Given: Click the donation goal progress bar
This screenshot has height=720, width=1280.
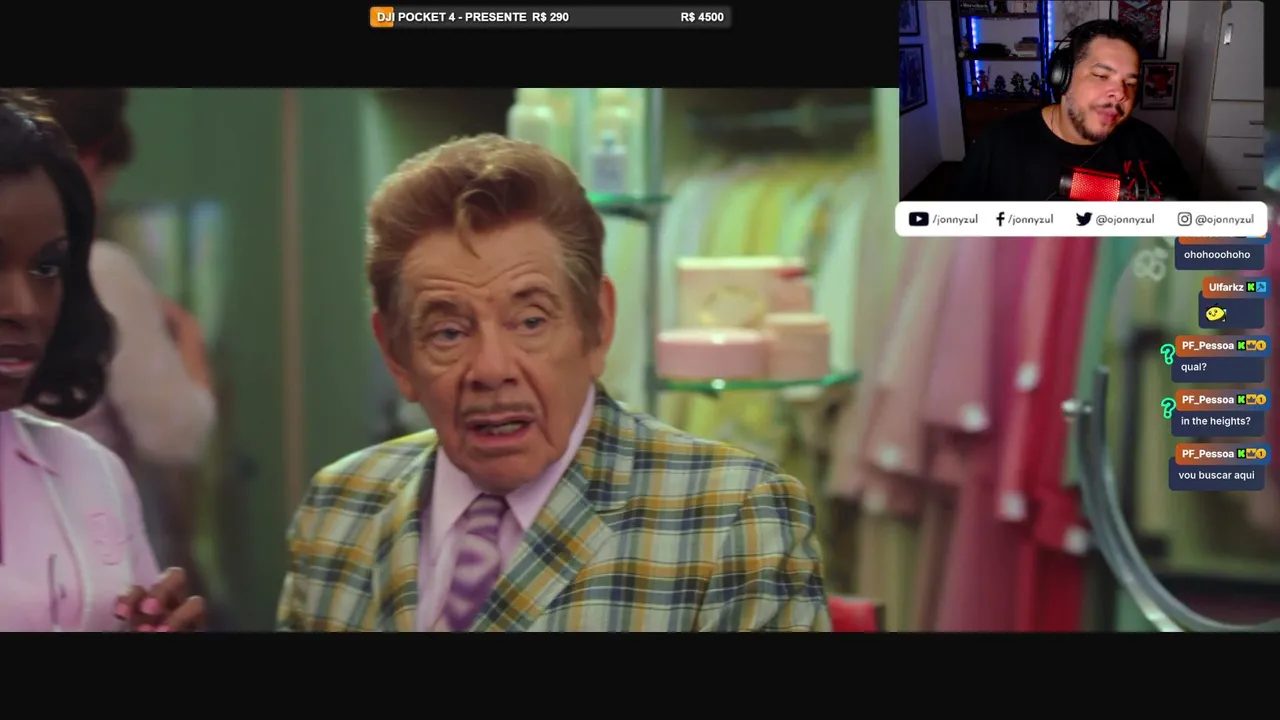Looking at the screenshot, I should 550,17.
